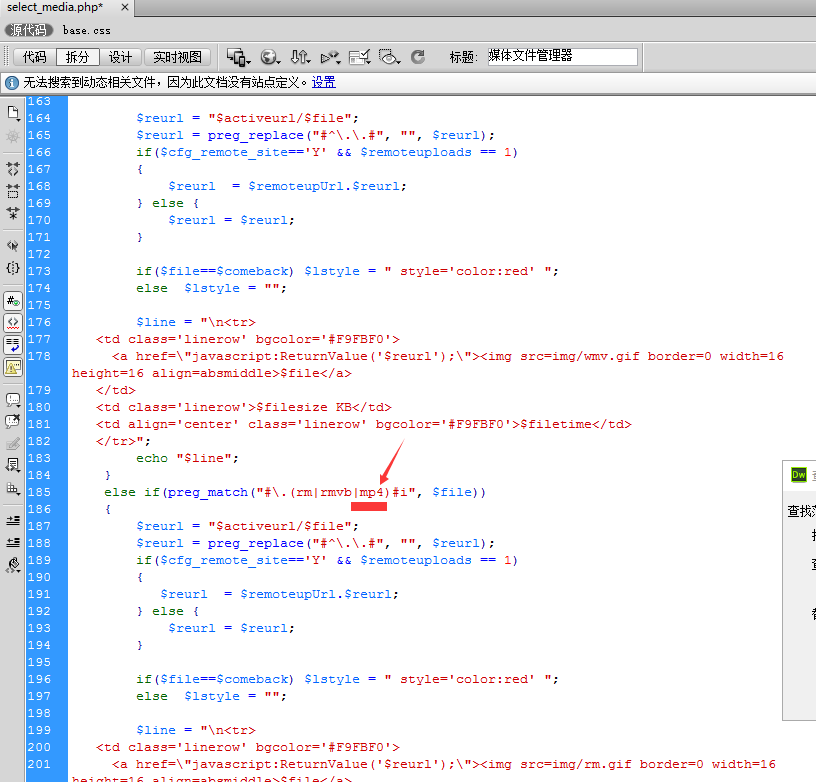
Task: Click the Collapse Full Tag icon
Action: [13, 169]
